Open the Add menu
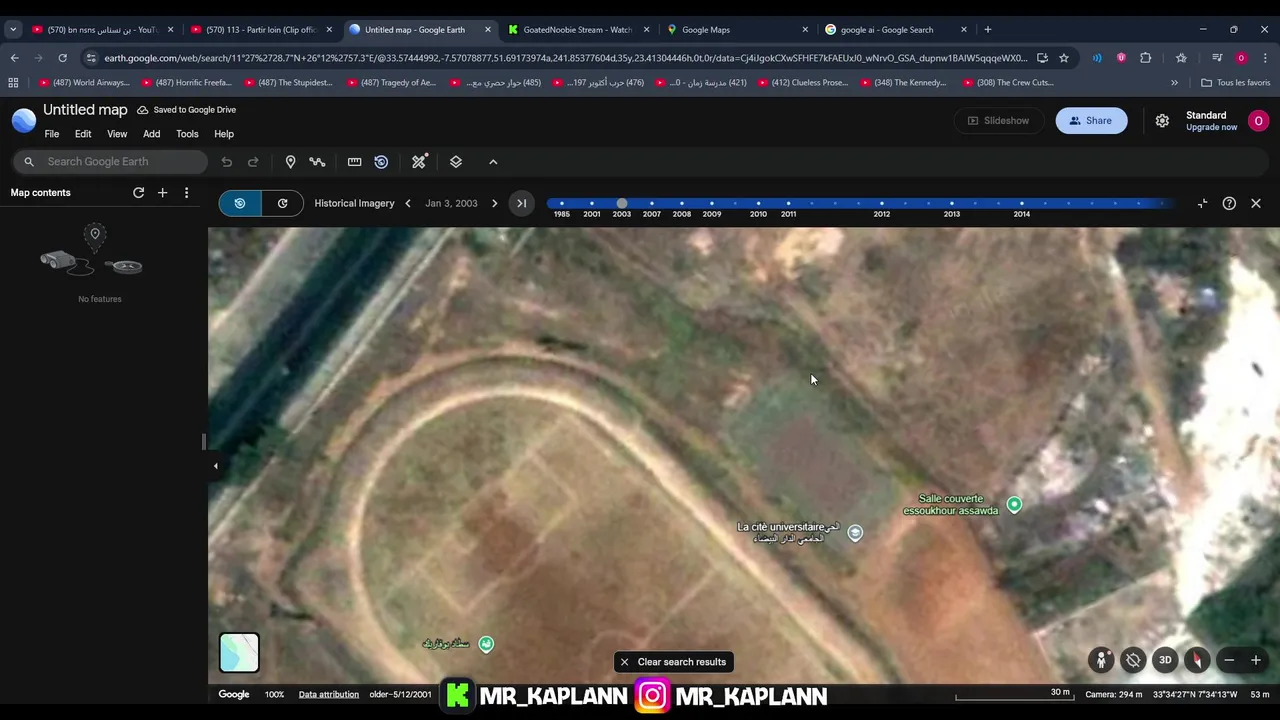The height and width of the screenshot is (720, 1280). click(x=151, y=134)
